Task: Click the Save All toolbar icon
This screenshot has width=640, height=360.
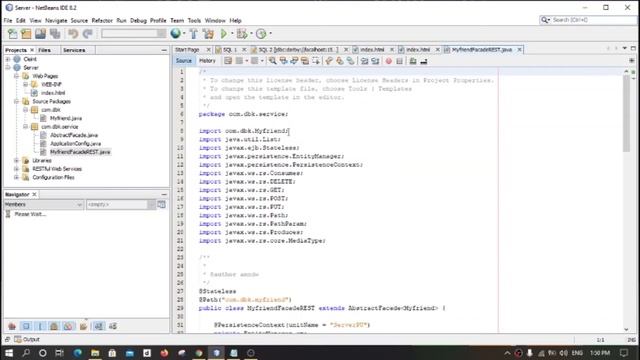Action: (55, 34)
